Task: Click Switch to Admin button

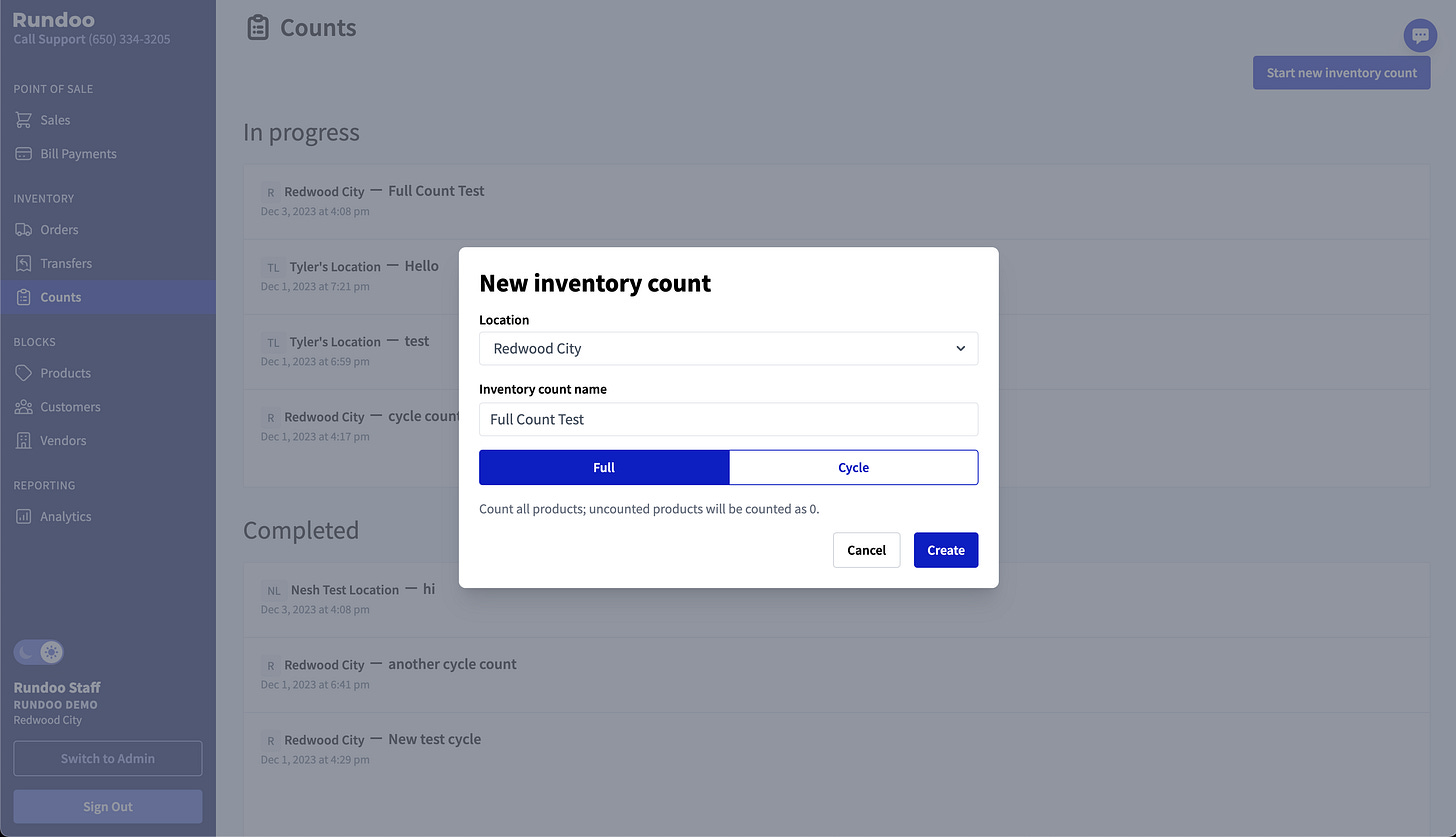Action: click(x=108, y=758)
